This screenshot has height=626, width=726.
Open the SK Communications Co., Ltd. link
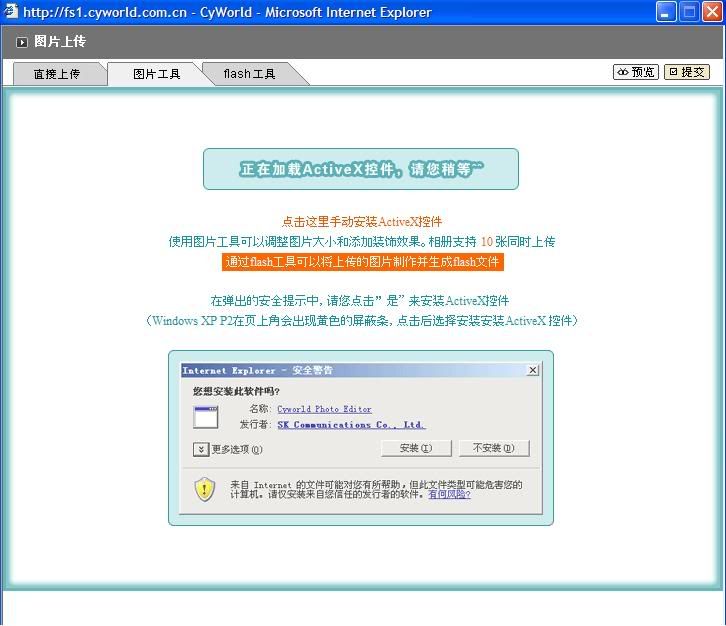click(351, 425)
